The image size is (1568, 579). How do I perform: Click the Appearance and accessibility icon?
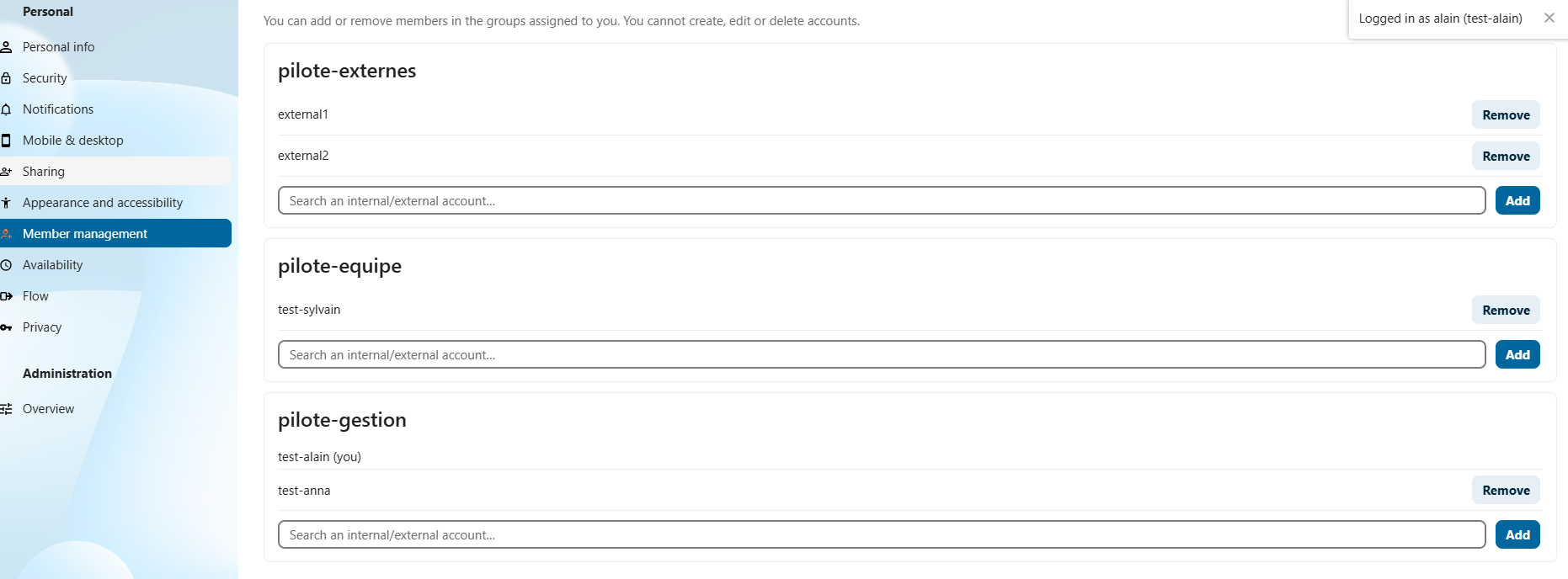(x=6, y=203)
